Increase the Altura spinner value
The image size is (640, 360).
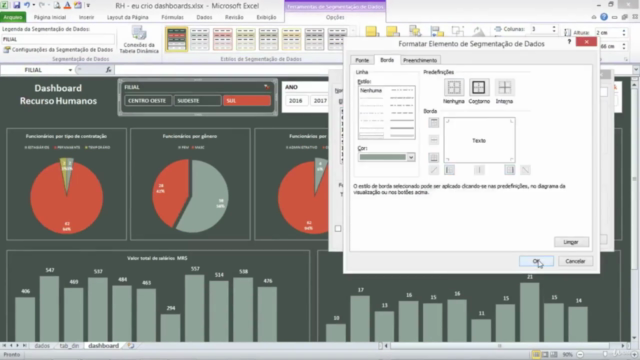point(624,31)
